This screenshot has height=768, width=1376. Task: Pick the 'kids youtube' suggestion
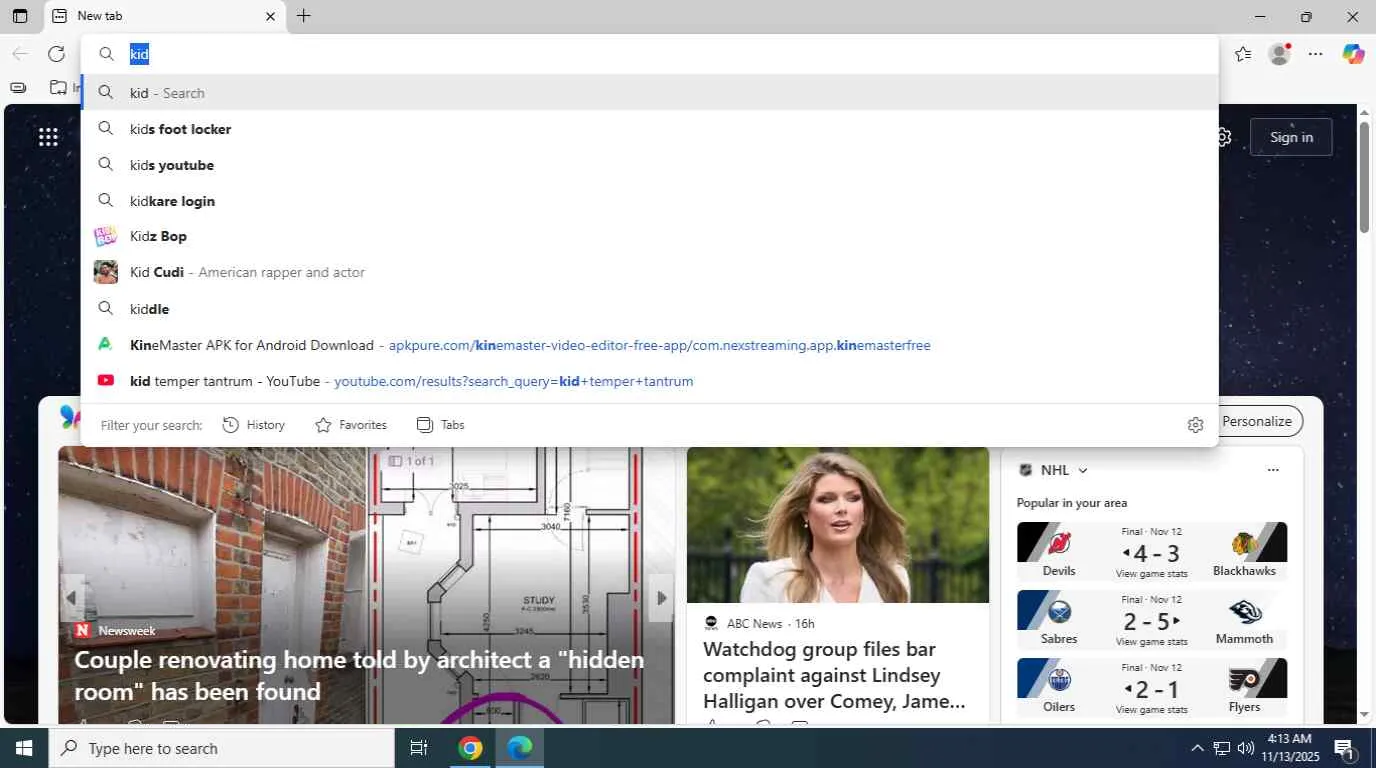click(650, 165)
